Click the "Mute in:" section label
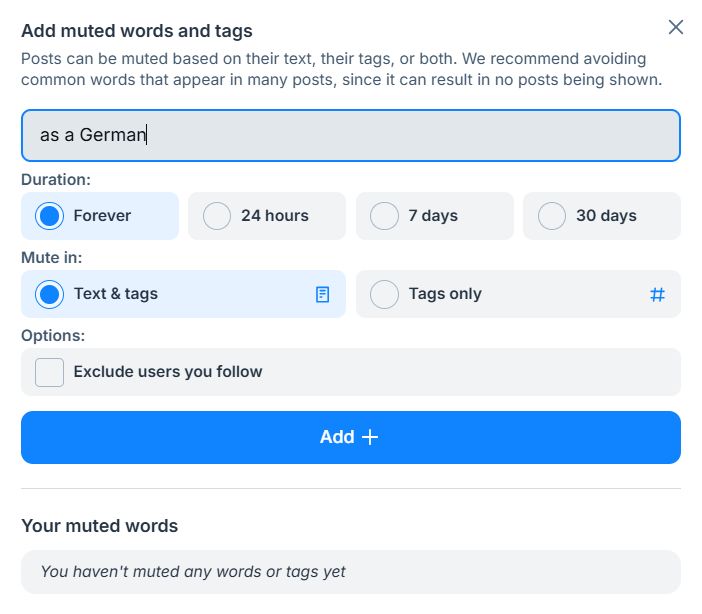 pyautogui.click(x=52, y=257)
